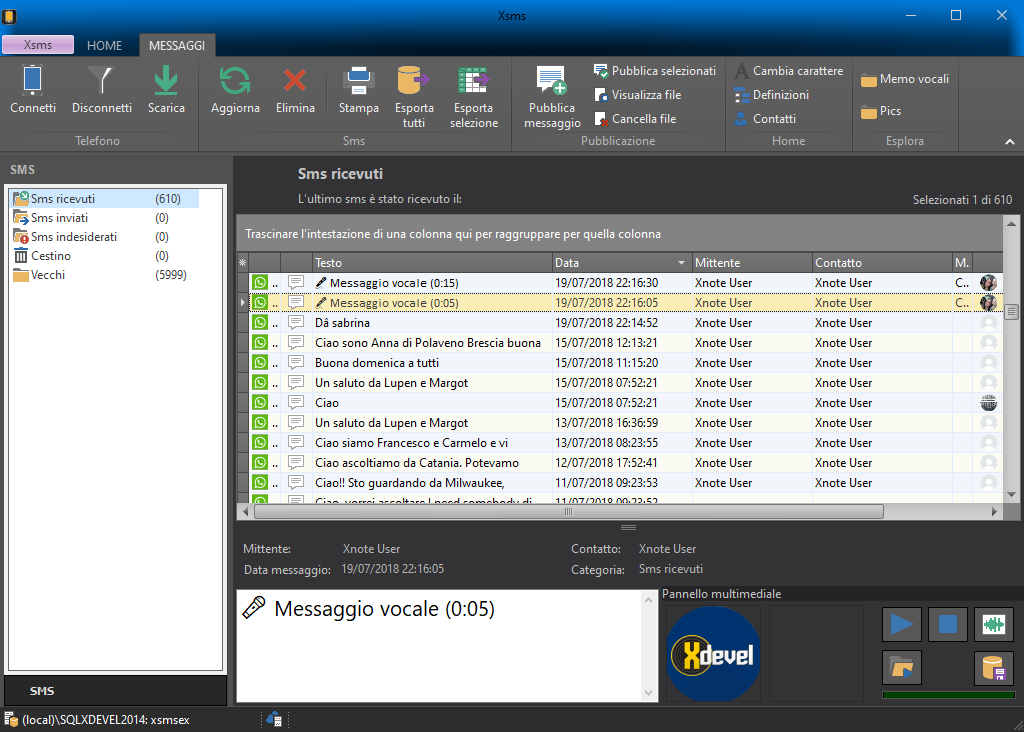Click group-by-column header drop area
This screenshot has height=732, width=1024.
(x=619, y=234)
